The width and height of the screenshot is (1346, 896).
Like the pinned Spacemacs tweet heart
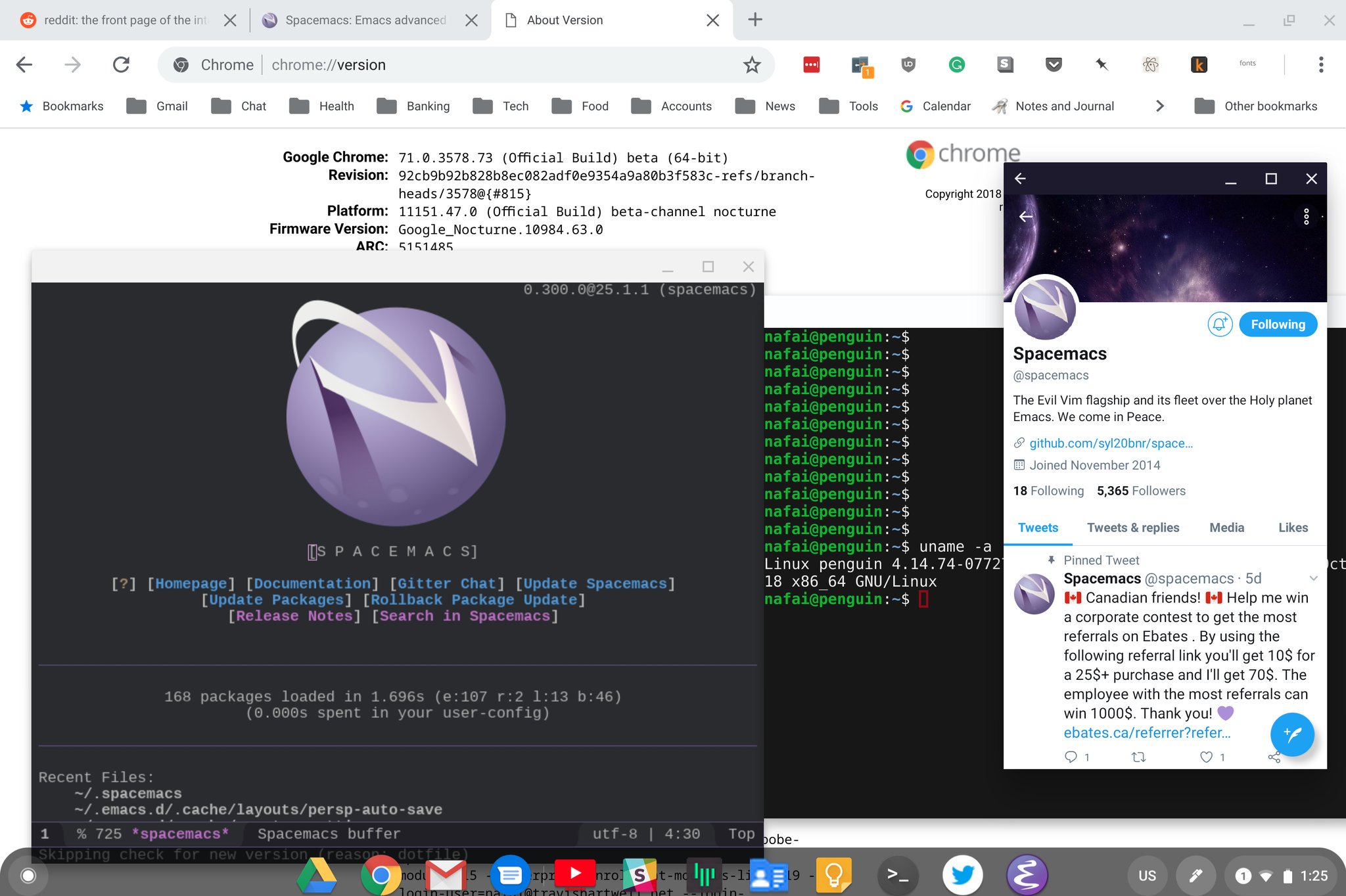[x=1206, y=757]
